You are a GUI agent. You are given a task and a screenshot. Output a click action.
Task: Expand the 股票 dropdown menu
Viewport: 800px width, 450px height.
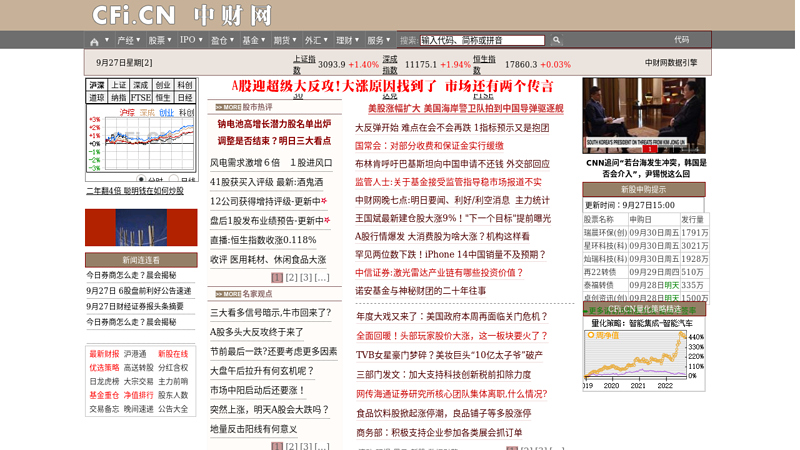tap(160, 40)
